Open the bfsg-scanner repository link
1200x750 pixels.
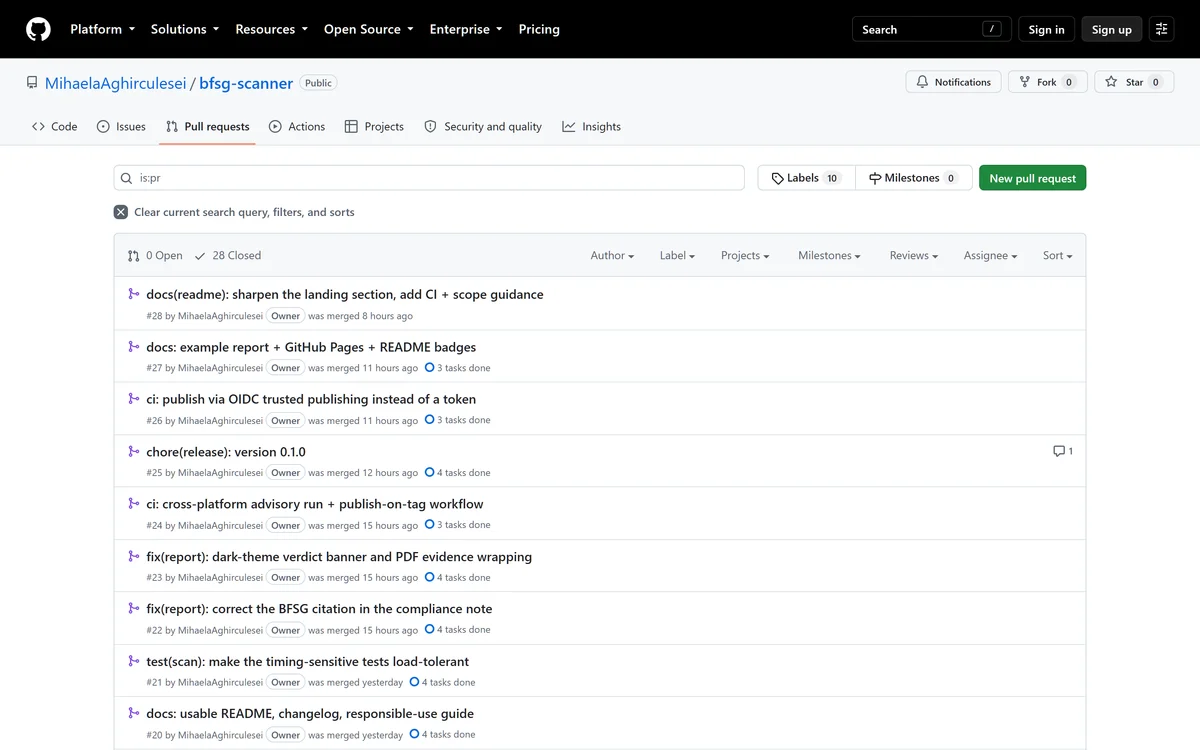click(246, 83)
